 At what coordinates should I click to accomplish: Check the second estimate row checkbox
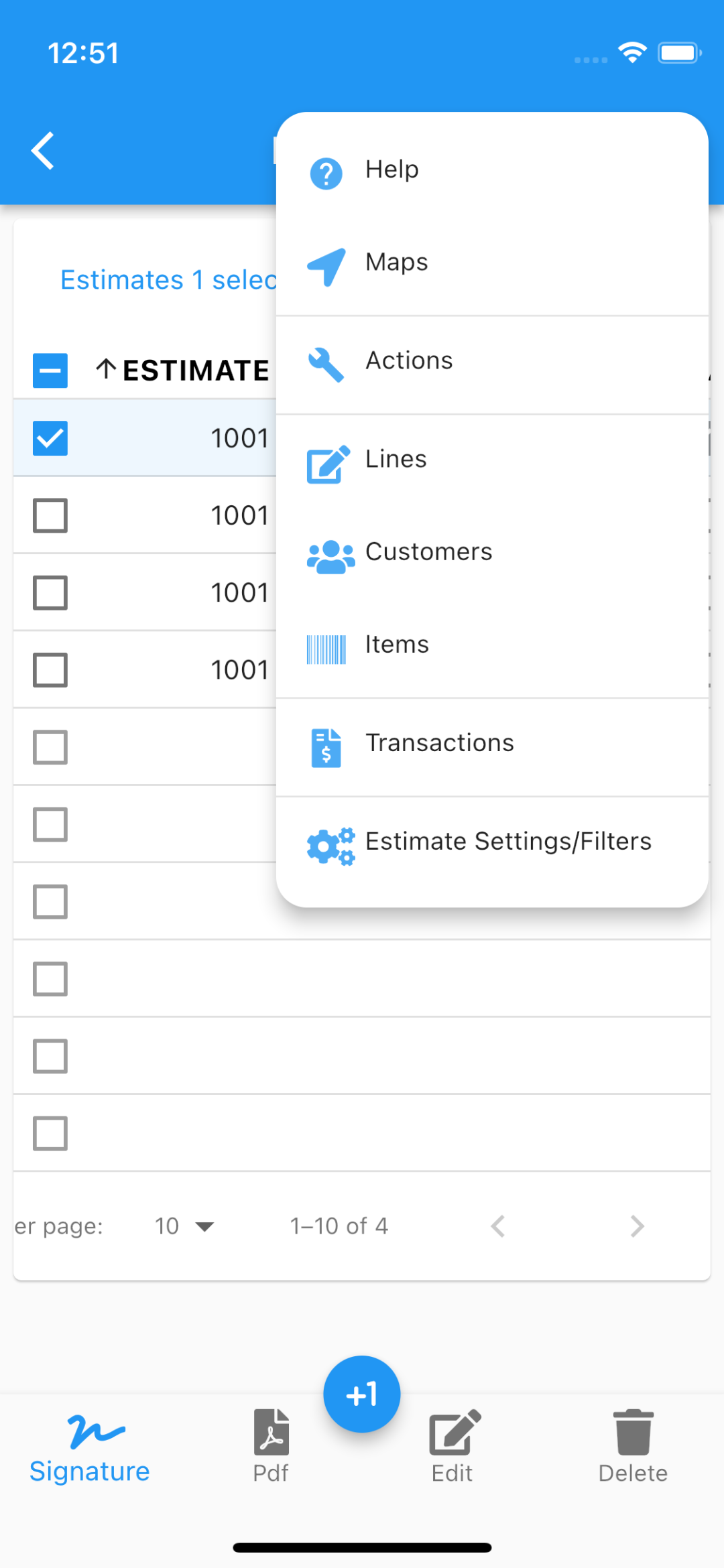(50, 515)
